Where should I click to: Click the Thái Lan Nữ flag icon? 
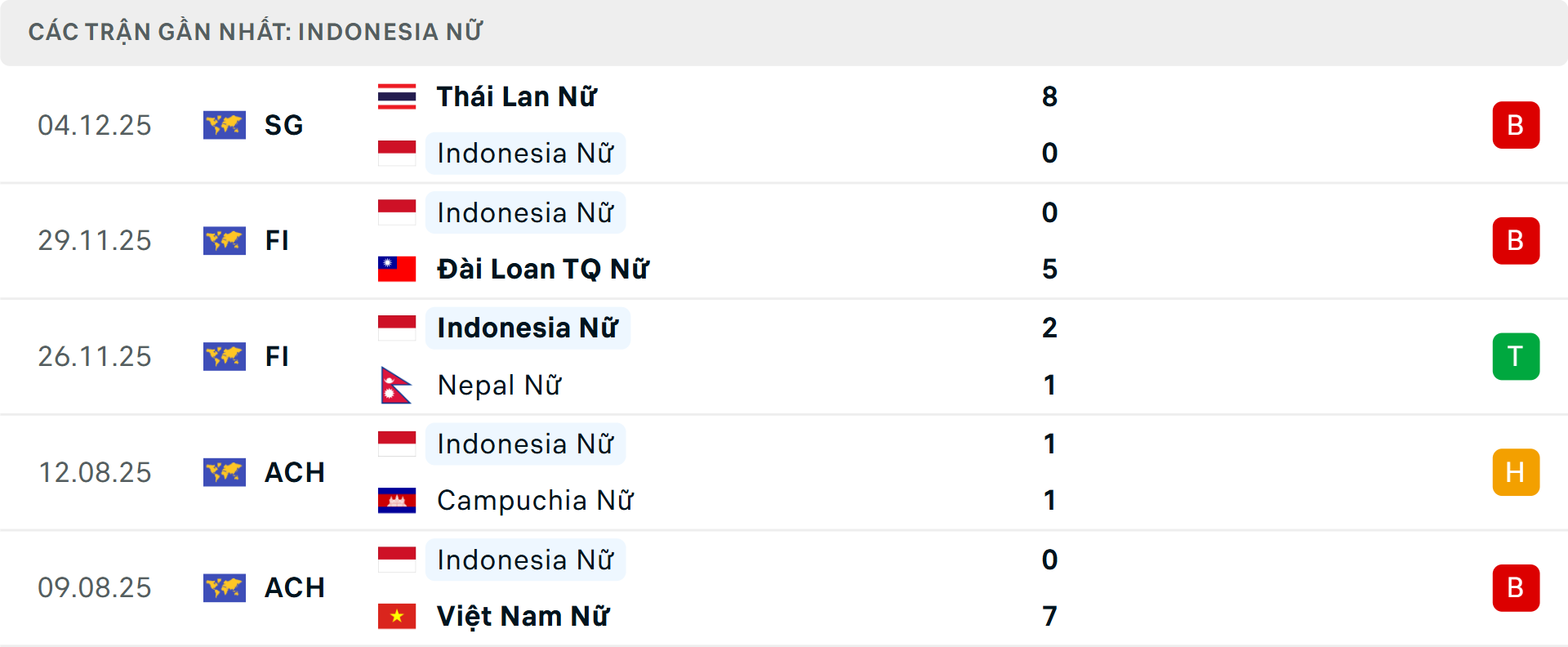tap(396, 96)
